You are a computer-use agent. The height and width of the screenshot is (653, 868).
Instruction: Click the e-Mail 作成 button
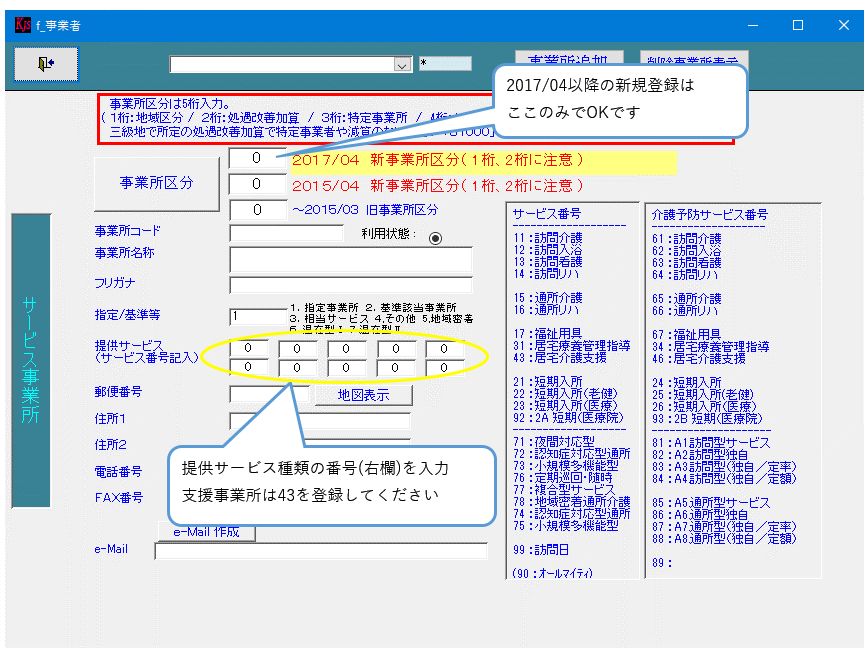tap(206, 532)
